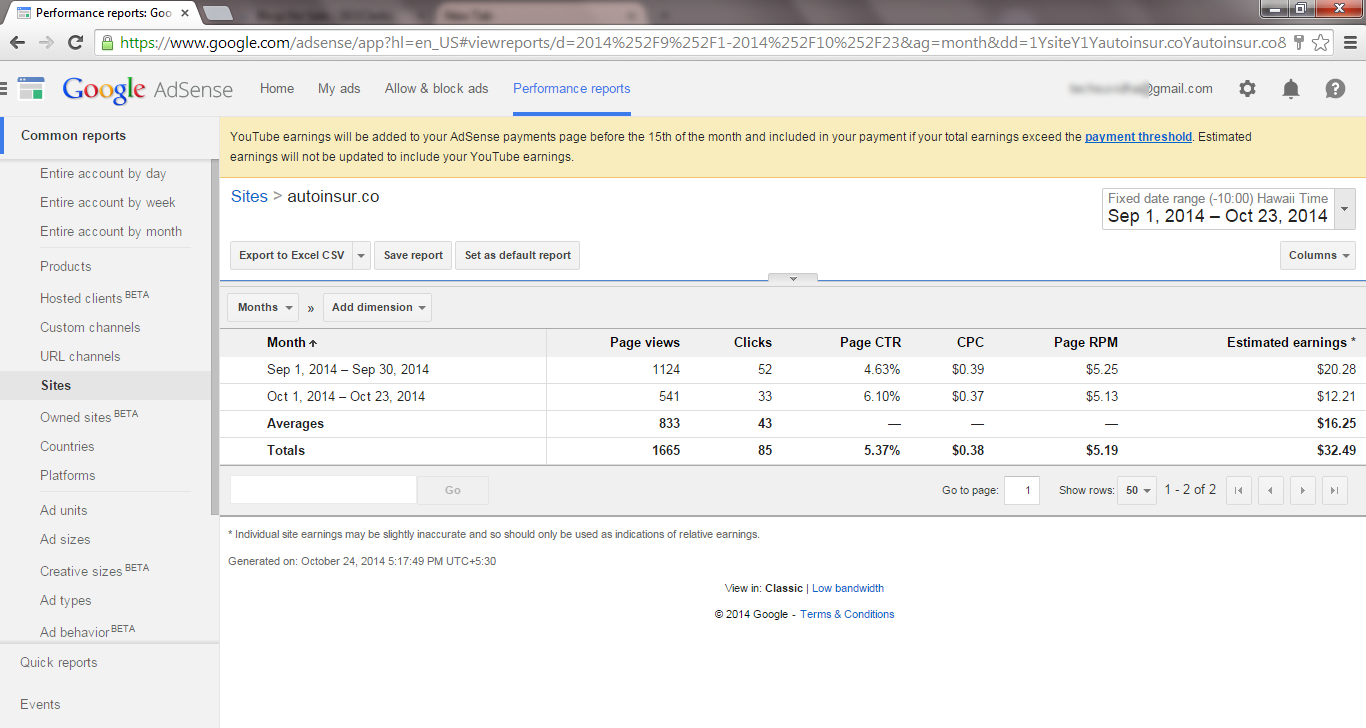Image resolution: width=1366 pixels, height=728 pixels.
Task: Open the Columns dropdown
Action: (x=1318, y=255)
